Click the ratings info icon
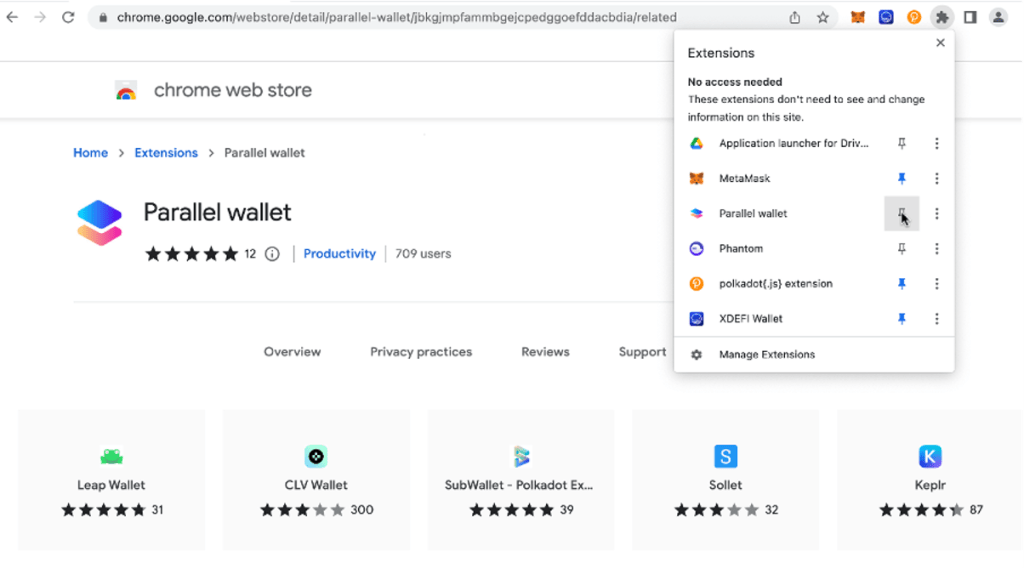Viewport: 1024px width, 568px height. coord(272,254)
